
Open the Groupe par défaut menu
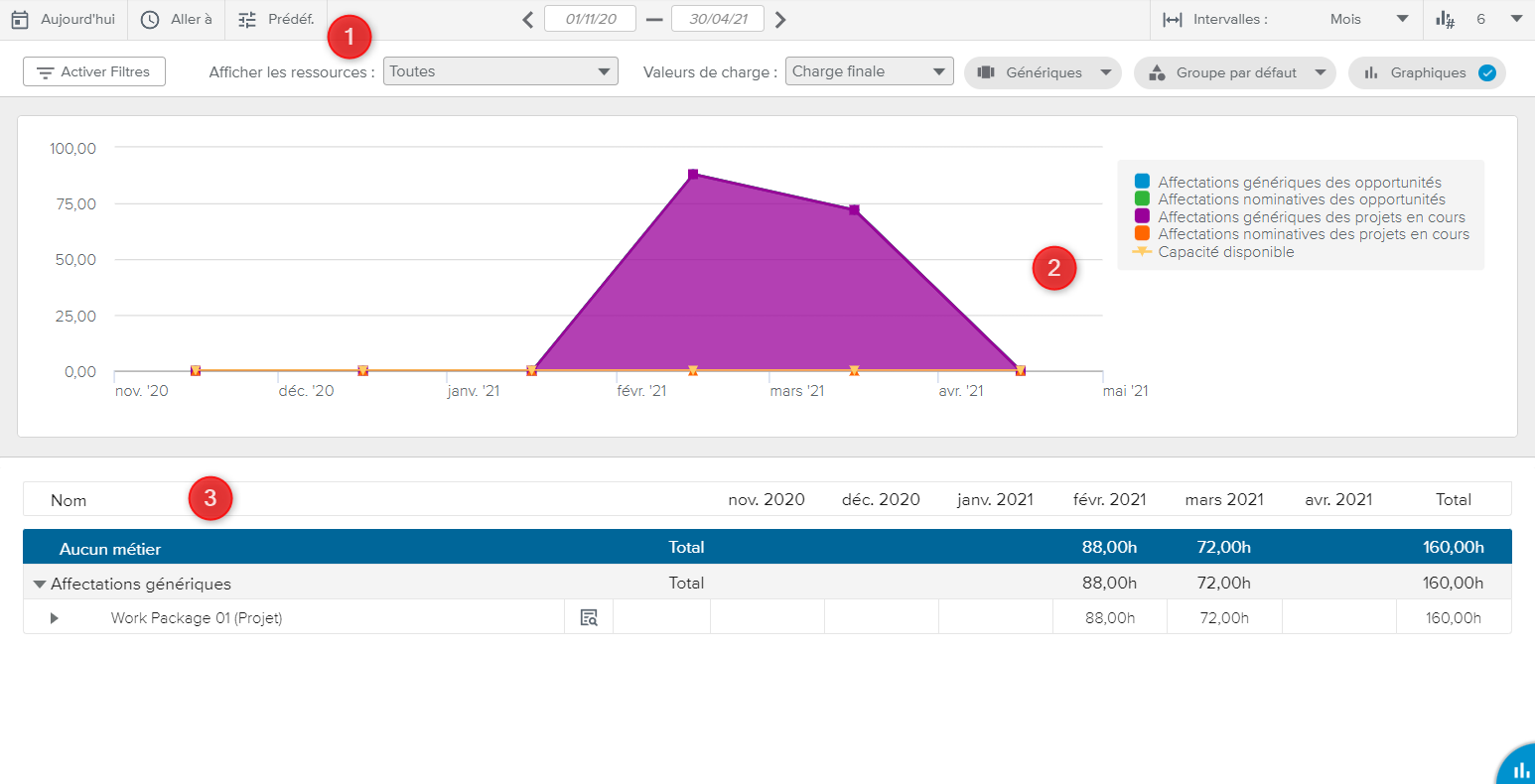[1235, 72]
